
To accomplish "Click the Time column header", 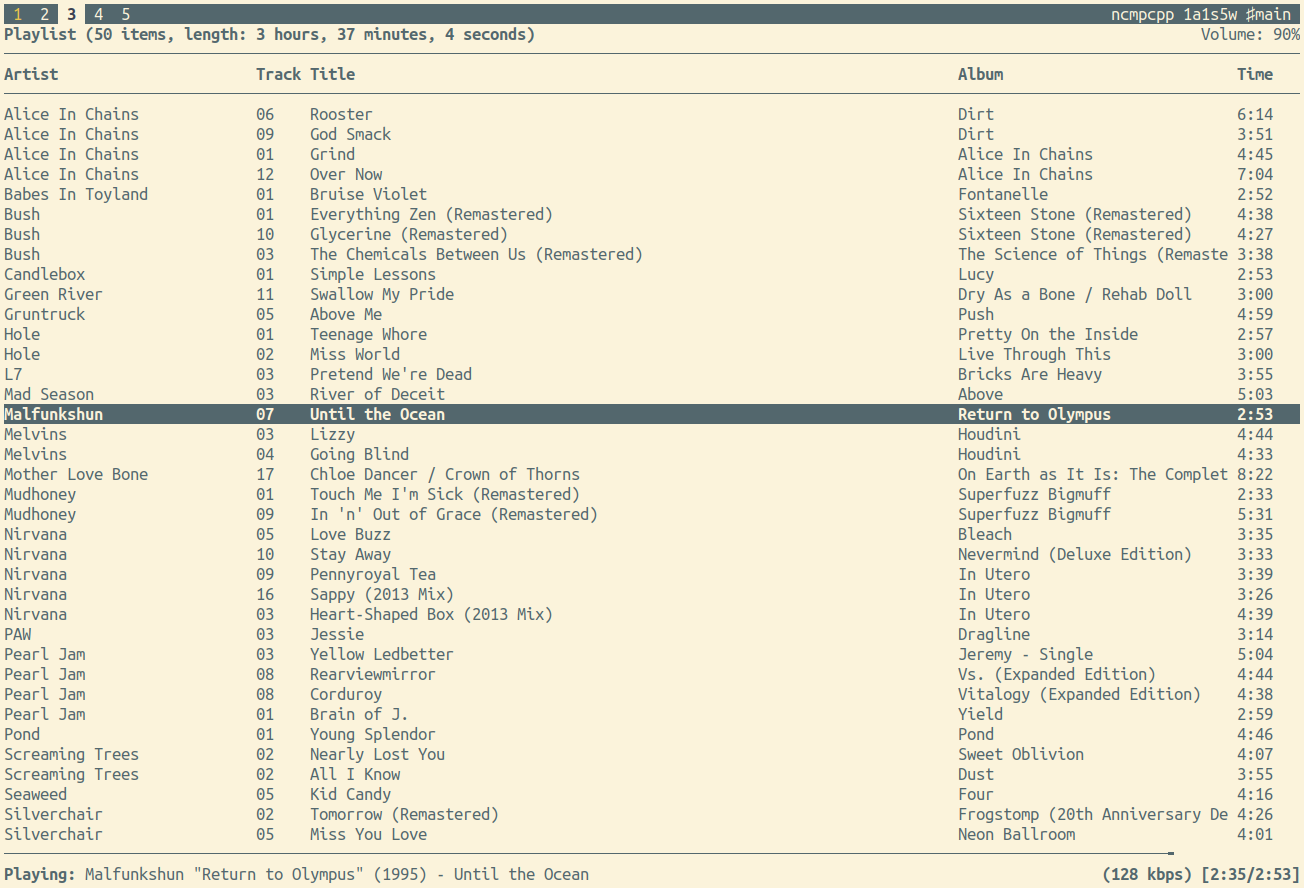I will 1254,74.
